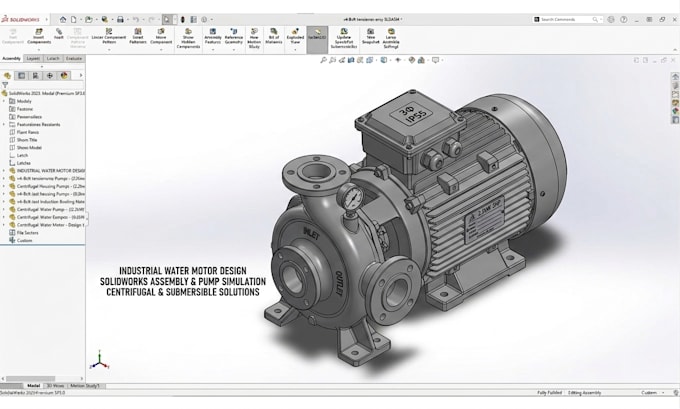
Task: Take Snapshot of the assembly
Action: pyautogui.click(x=371, y=36)
